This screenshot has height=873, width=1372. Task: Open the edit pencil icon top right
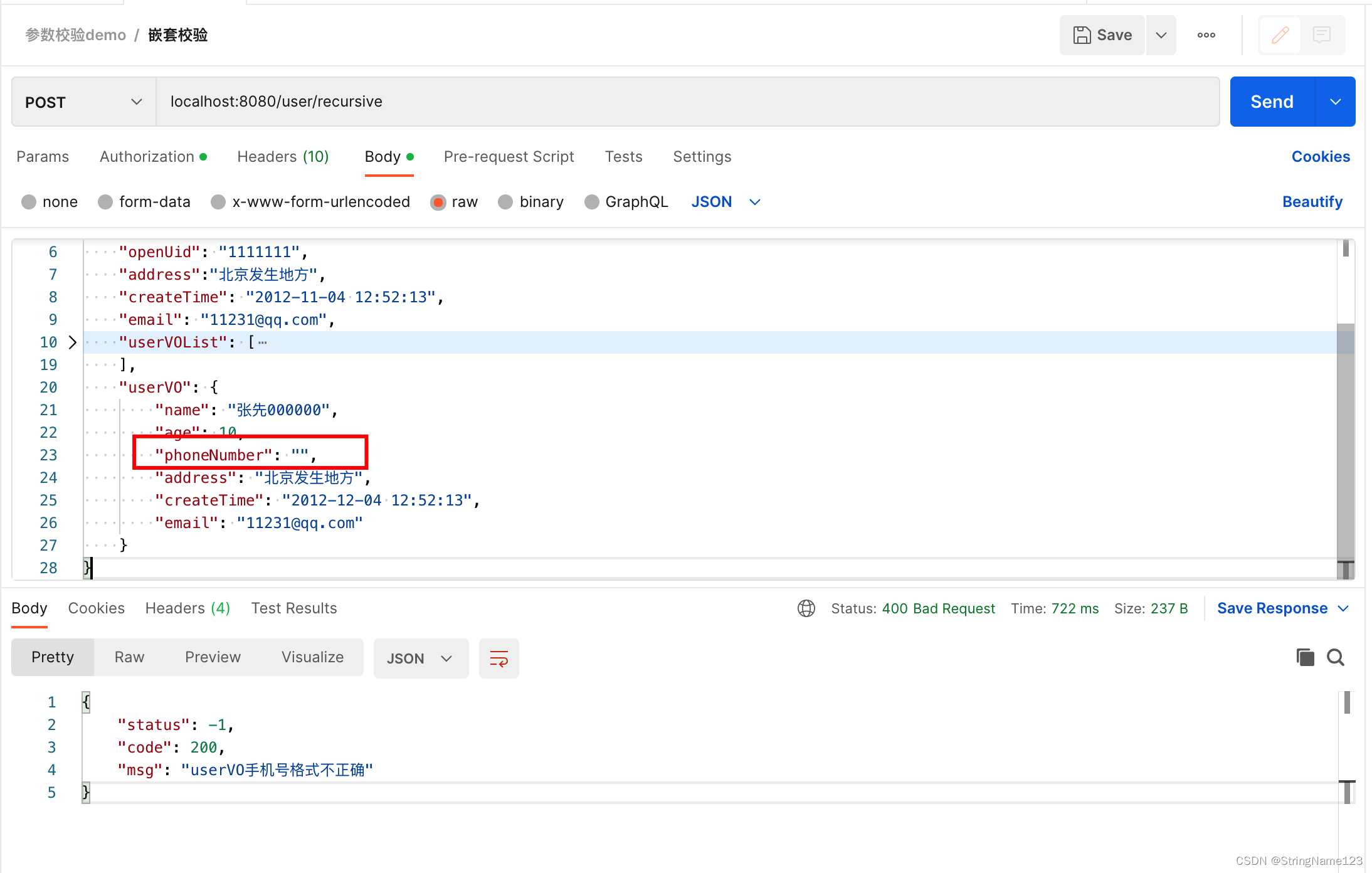(1279, 35)
